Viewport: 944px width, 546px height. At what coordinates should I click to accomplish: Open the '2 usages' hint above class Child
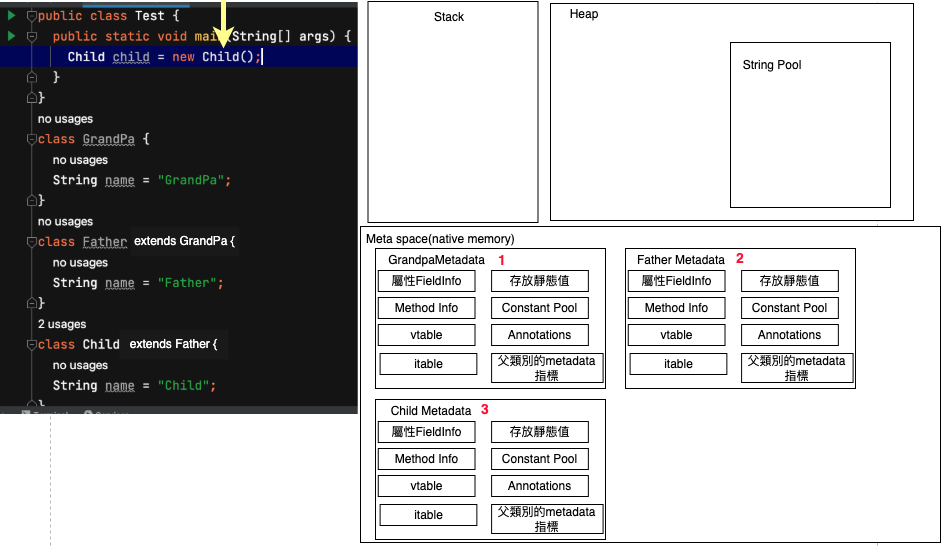(62, 324)
